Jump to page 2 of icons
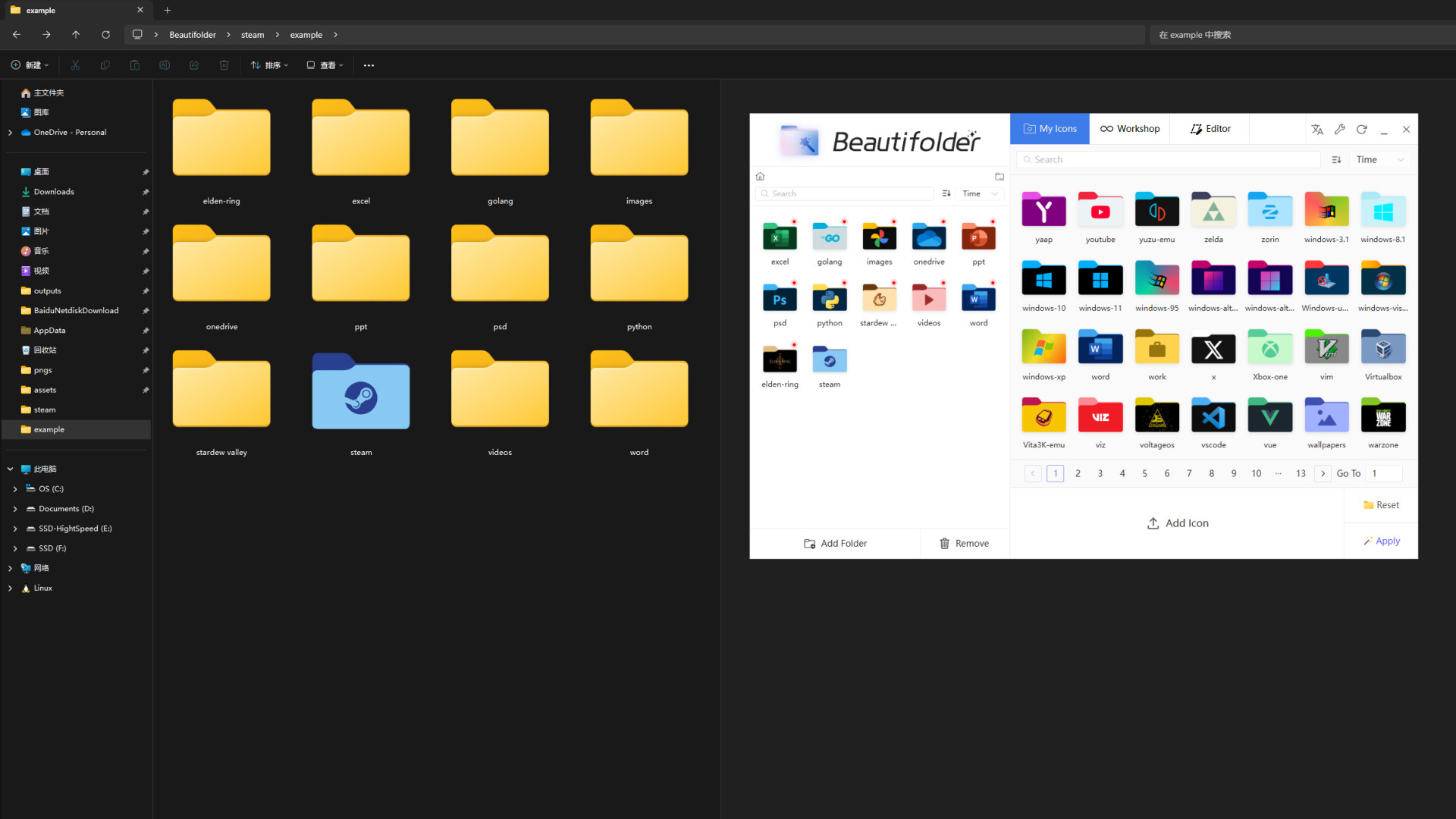1456x819 pixels. click(x=1078, y=472)
